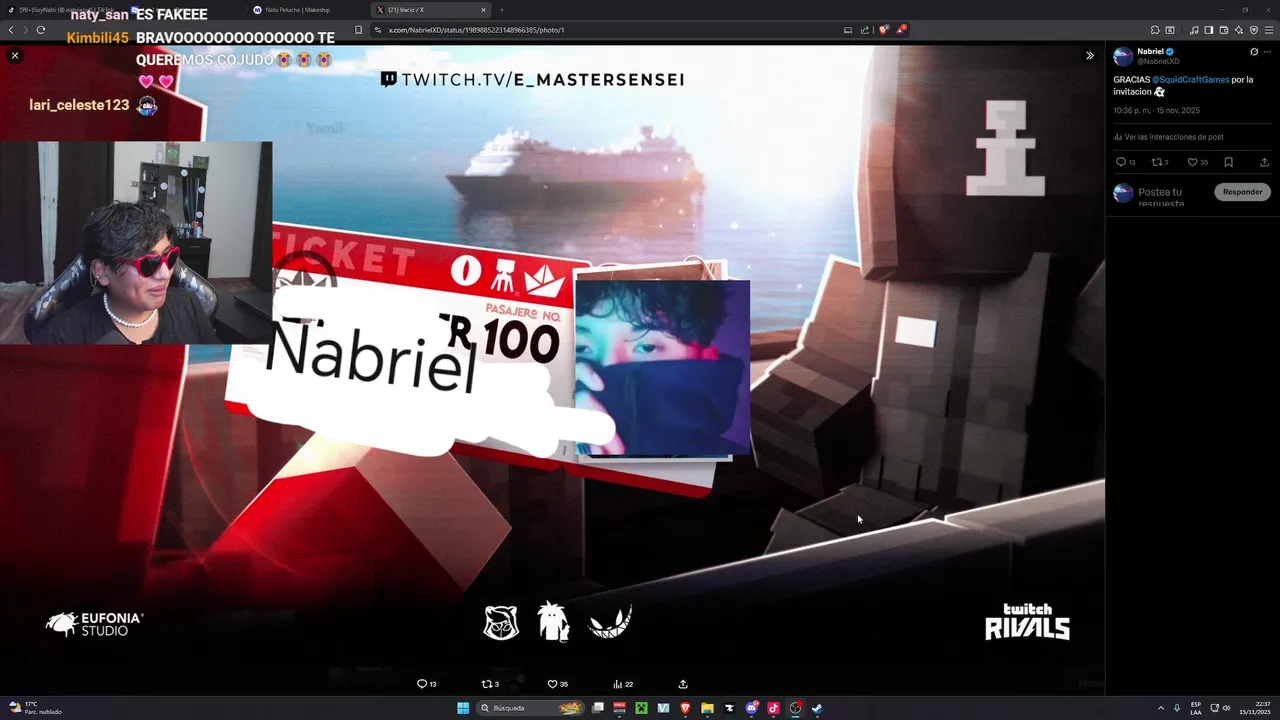Reload the current page

point(41,30)
